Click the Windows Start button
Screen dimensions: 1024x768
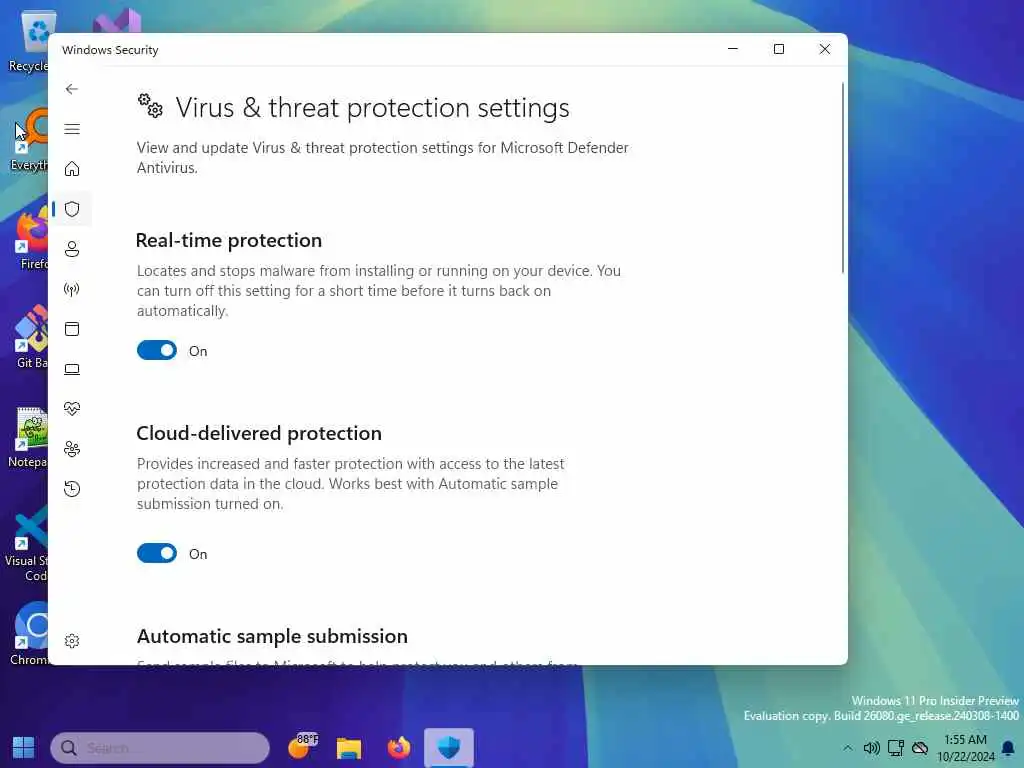[24, 748]
